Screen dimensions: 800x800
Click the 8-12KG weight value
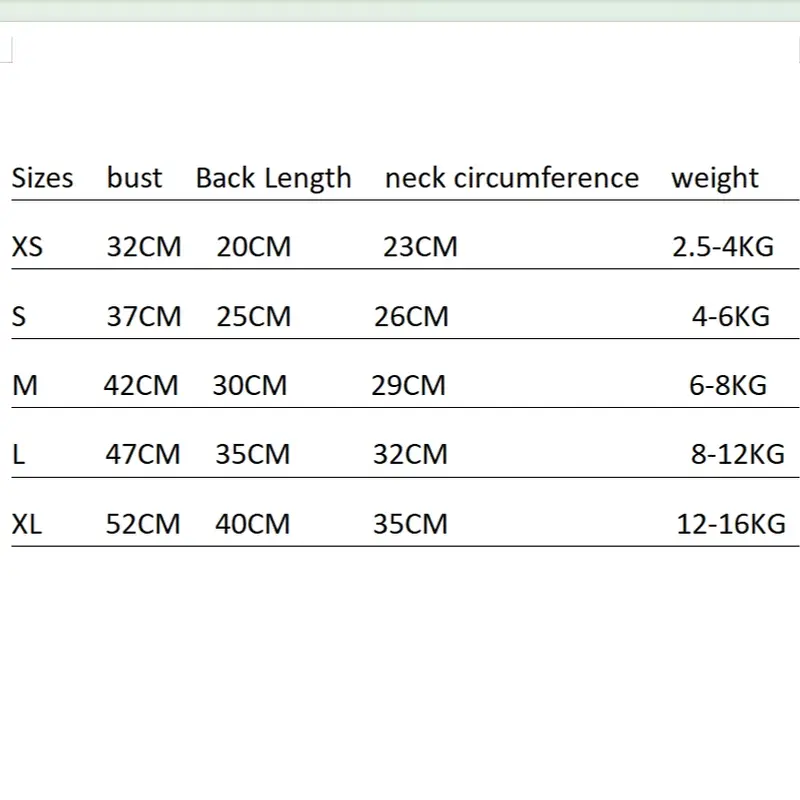(x=737, y=454)
